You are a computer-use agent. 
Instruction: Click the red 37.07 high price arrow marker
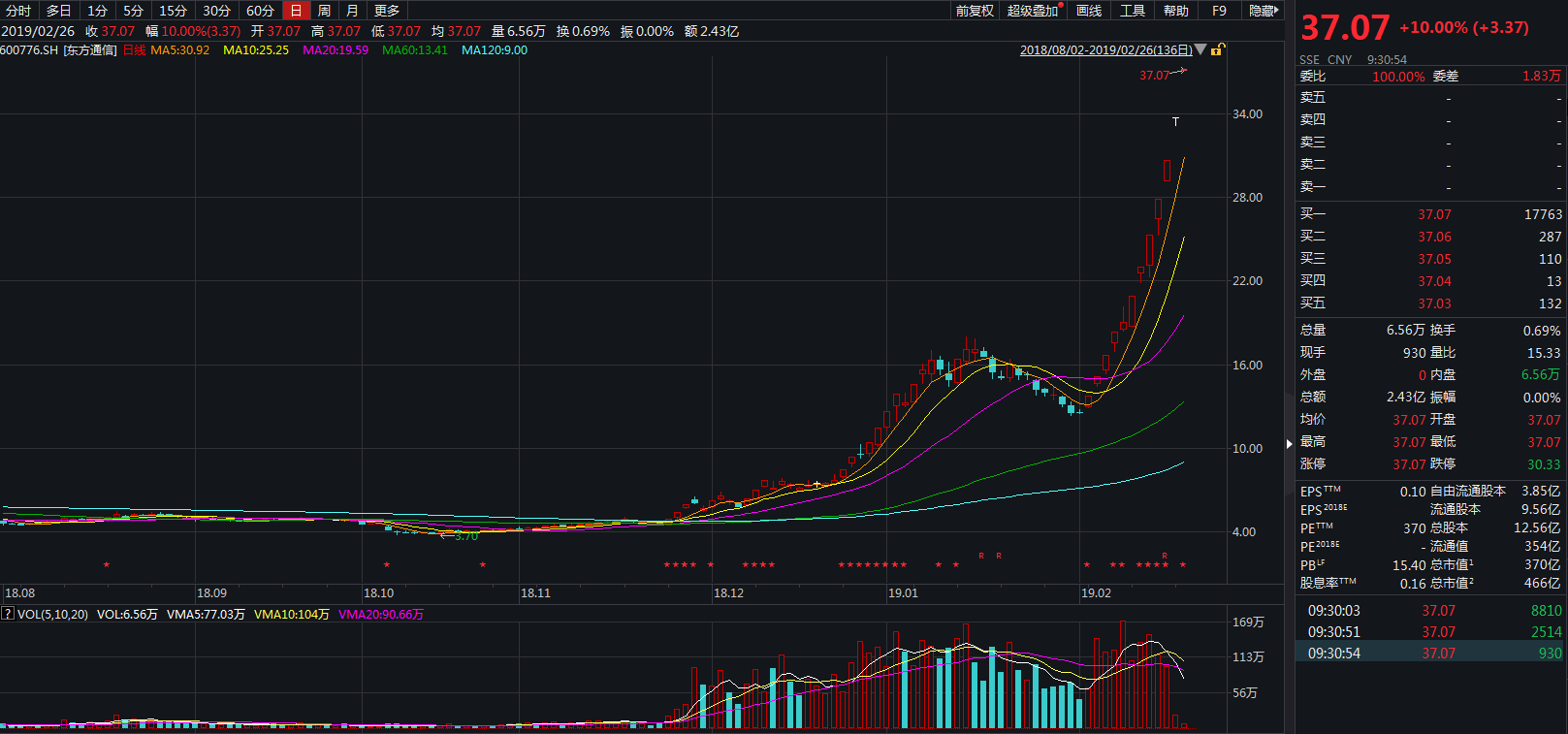[x=1163, y=75]
